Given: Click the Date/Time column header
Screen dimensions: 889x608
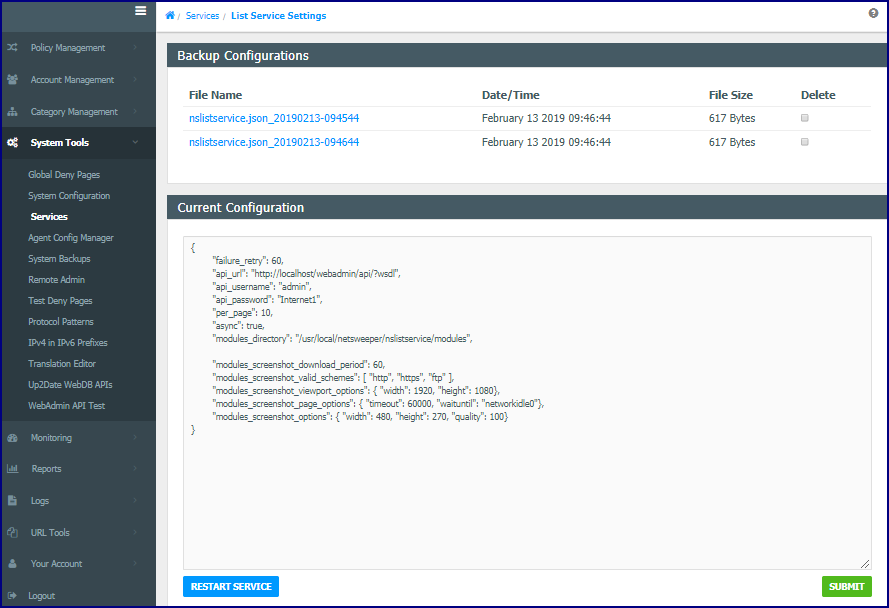Looking at the screenshot, I should pos(510,95).
